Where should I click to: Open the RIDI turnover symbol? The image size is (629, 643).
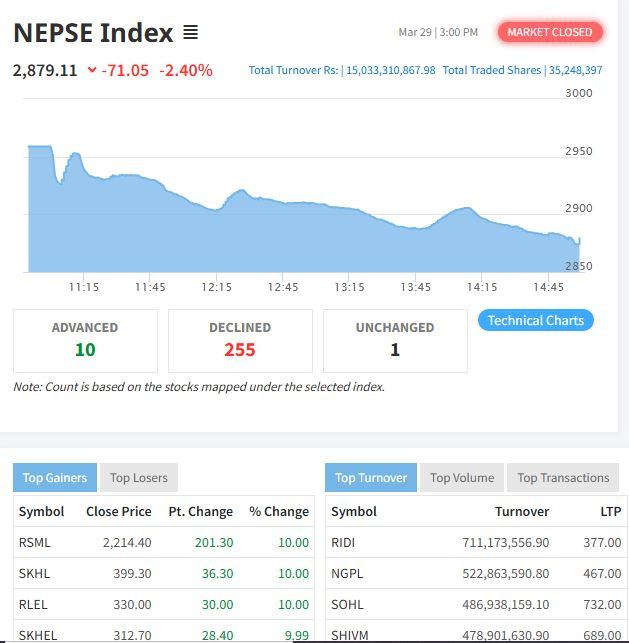pyautogui.click(x=343, y=542)
